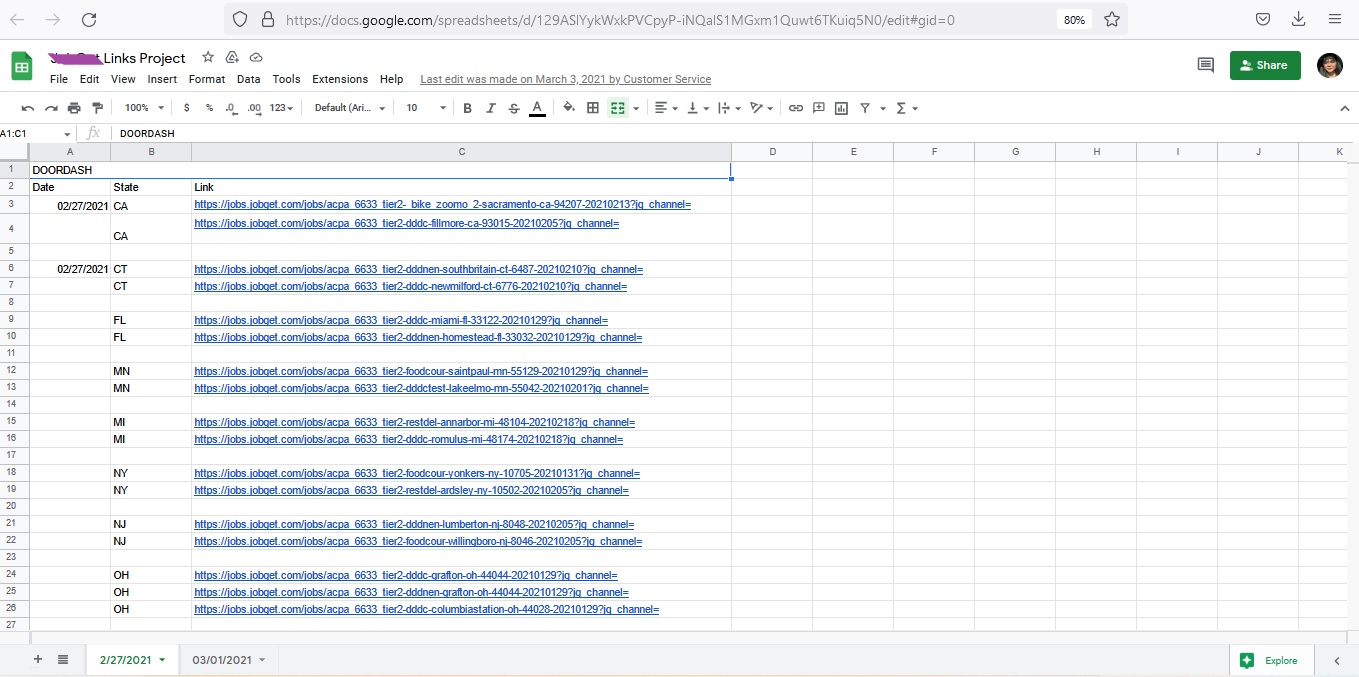Click the browser Reload button
Screen dimensions: 1359x677
pos(89,19)
